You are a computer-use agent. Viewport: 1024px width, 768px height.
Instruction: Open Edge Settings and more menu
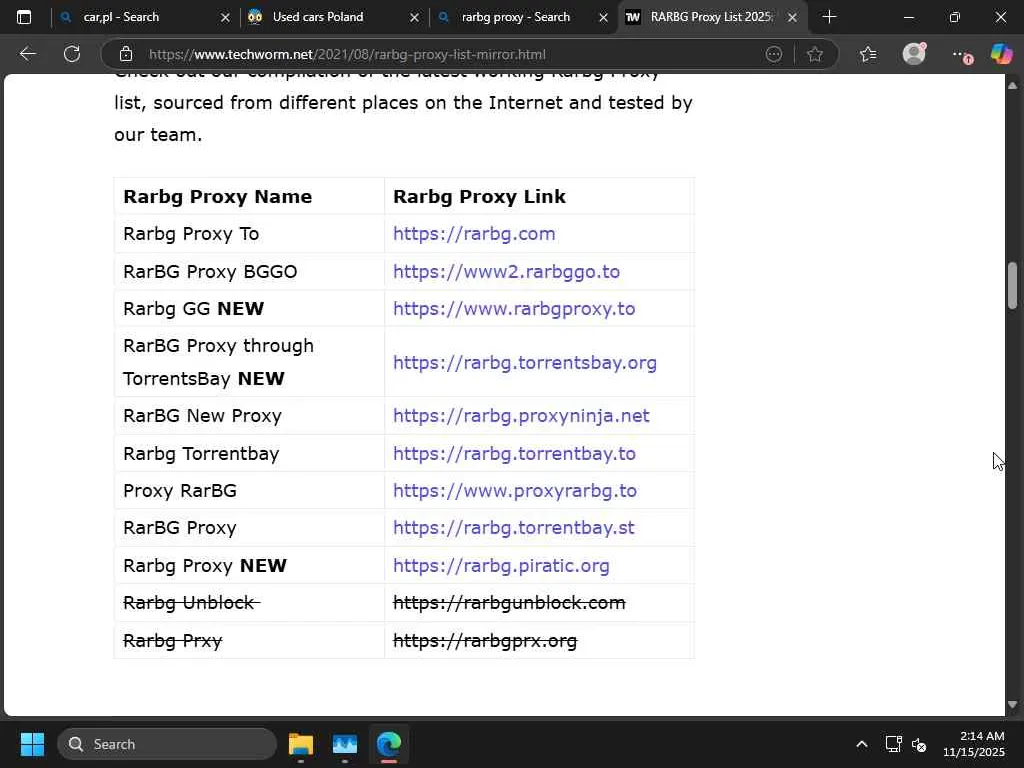tap(961, 55)
